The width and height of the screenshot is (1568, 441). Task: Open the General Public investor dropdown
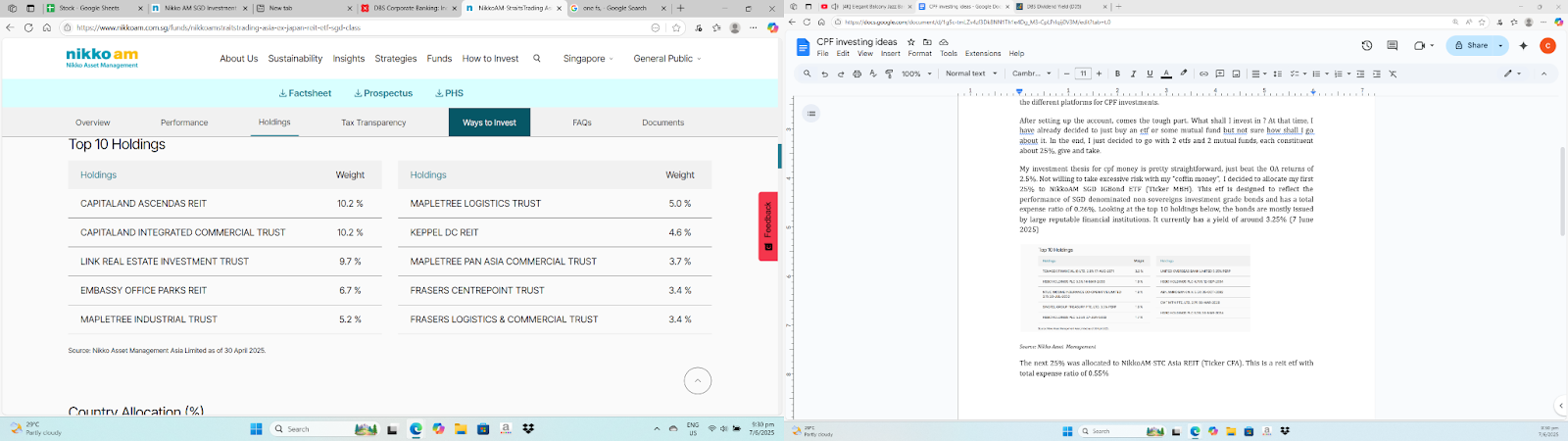(667, 59)
